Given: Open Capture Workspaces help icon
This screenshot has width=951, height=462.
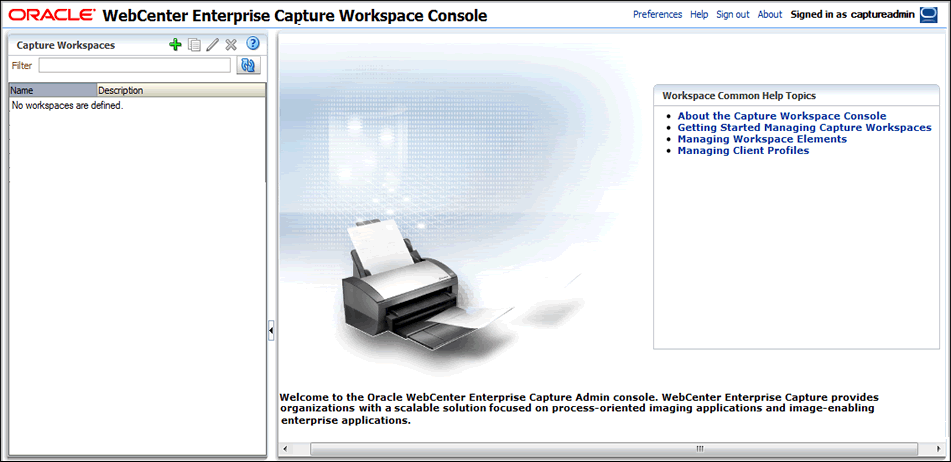Looking at the screenshot, I should coord(253,44).
